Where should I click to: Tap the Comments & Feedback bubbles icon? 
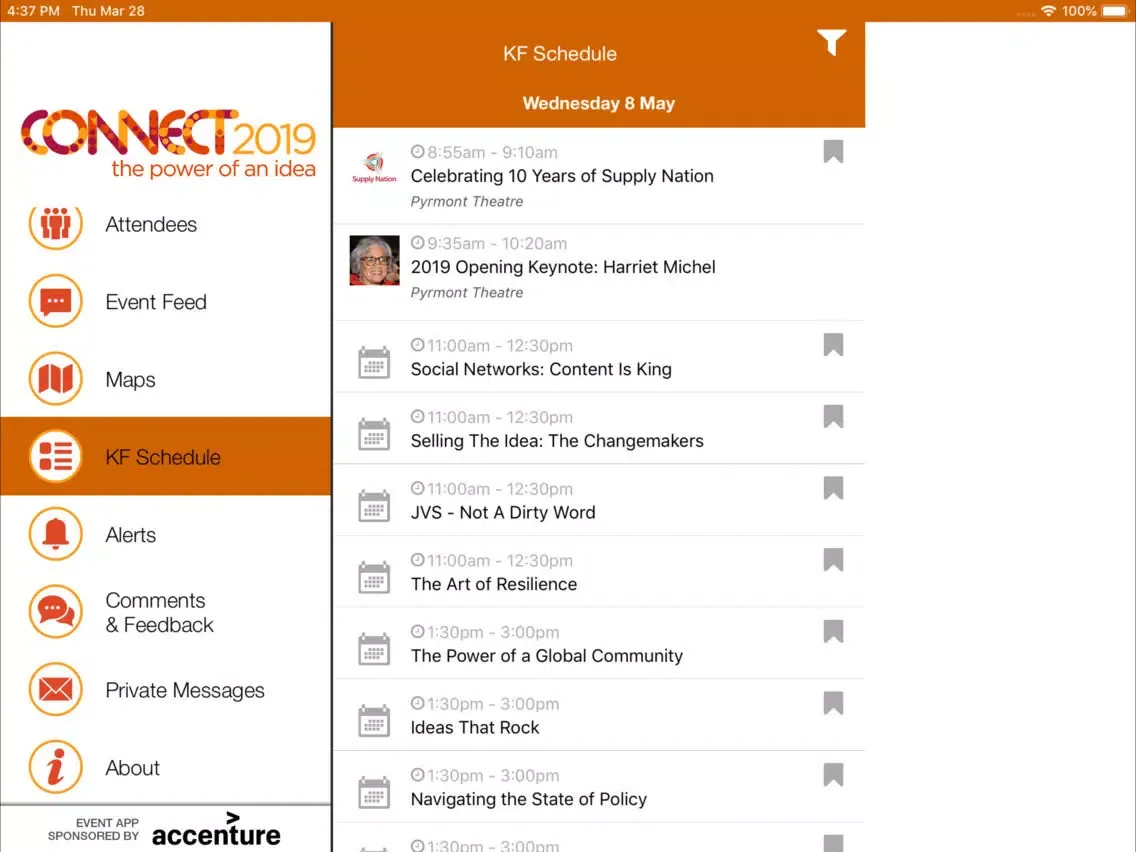pos(56,611)
